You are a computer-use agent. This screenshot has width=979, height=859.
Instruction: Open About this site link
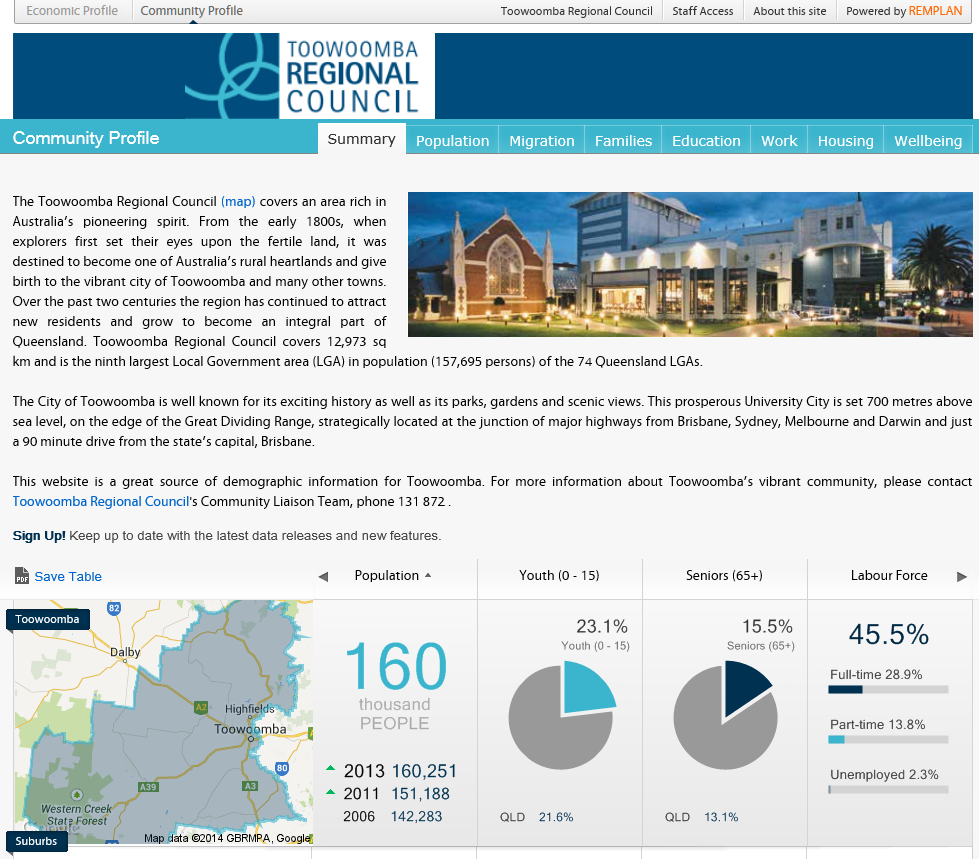(x=789, y=11)
